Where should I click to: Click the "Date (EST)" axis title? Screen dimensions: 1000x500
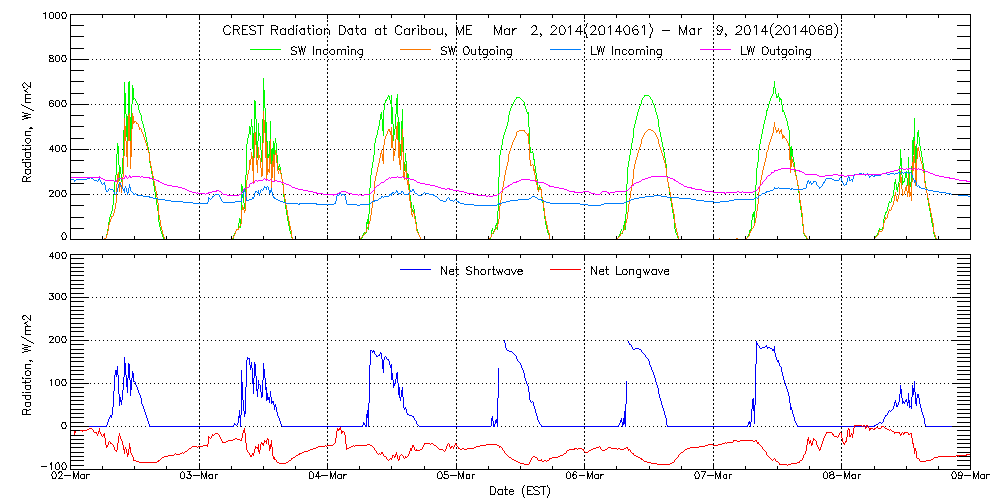(519, 492)
